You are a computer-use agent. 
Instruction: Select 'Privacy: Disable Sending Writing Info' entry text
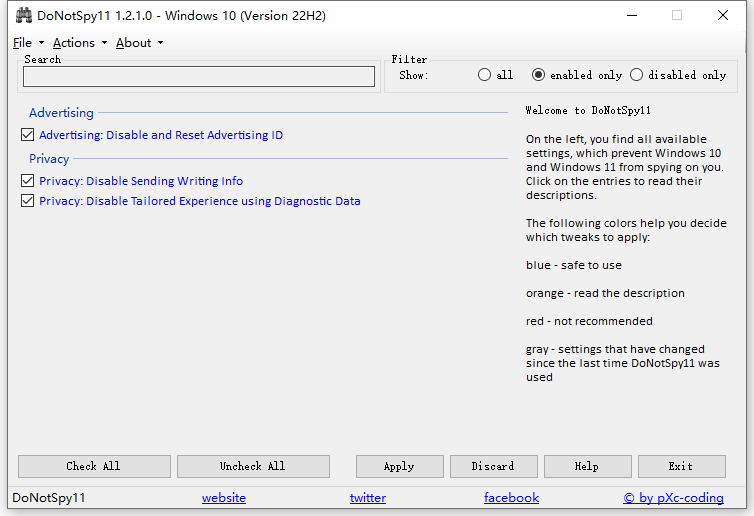coord(141,181)
